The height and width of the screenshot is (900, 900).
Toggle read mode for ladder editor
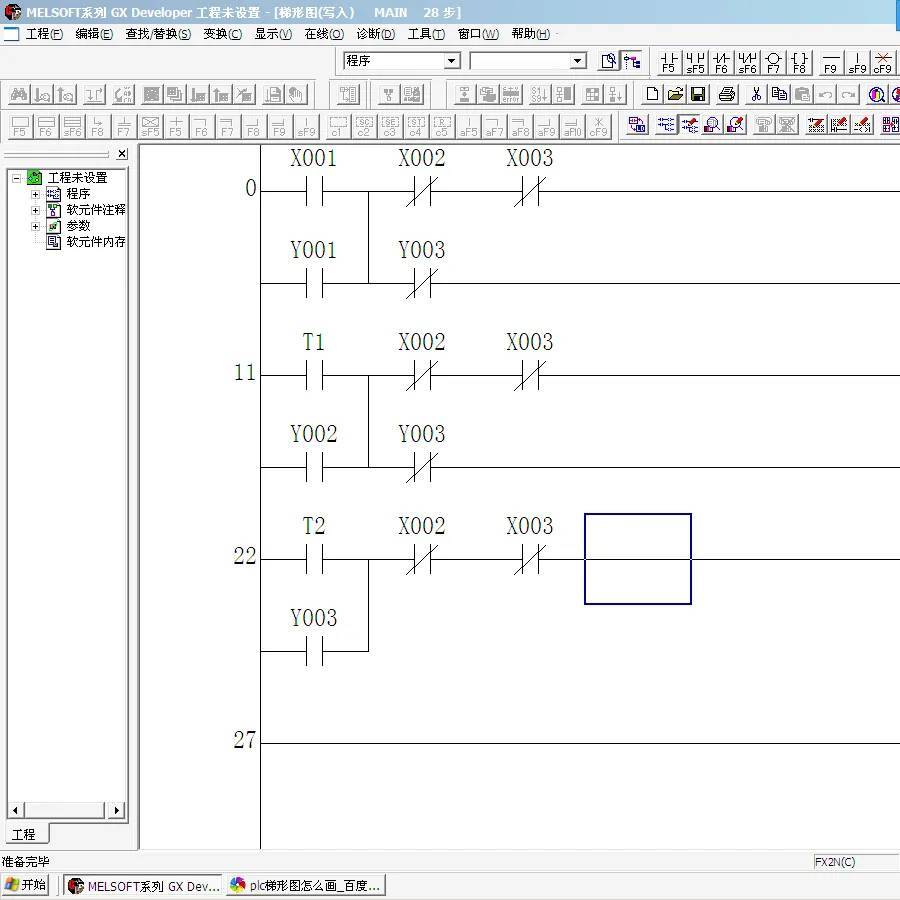click(666, 125)
